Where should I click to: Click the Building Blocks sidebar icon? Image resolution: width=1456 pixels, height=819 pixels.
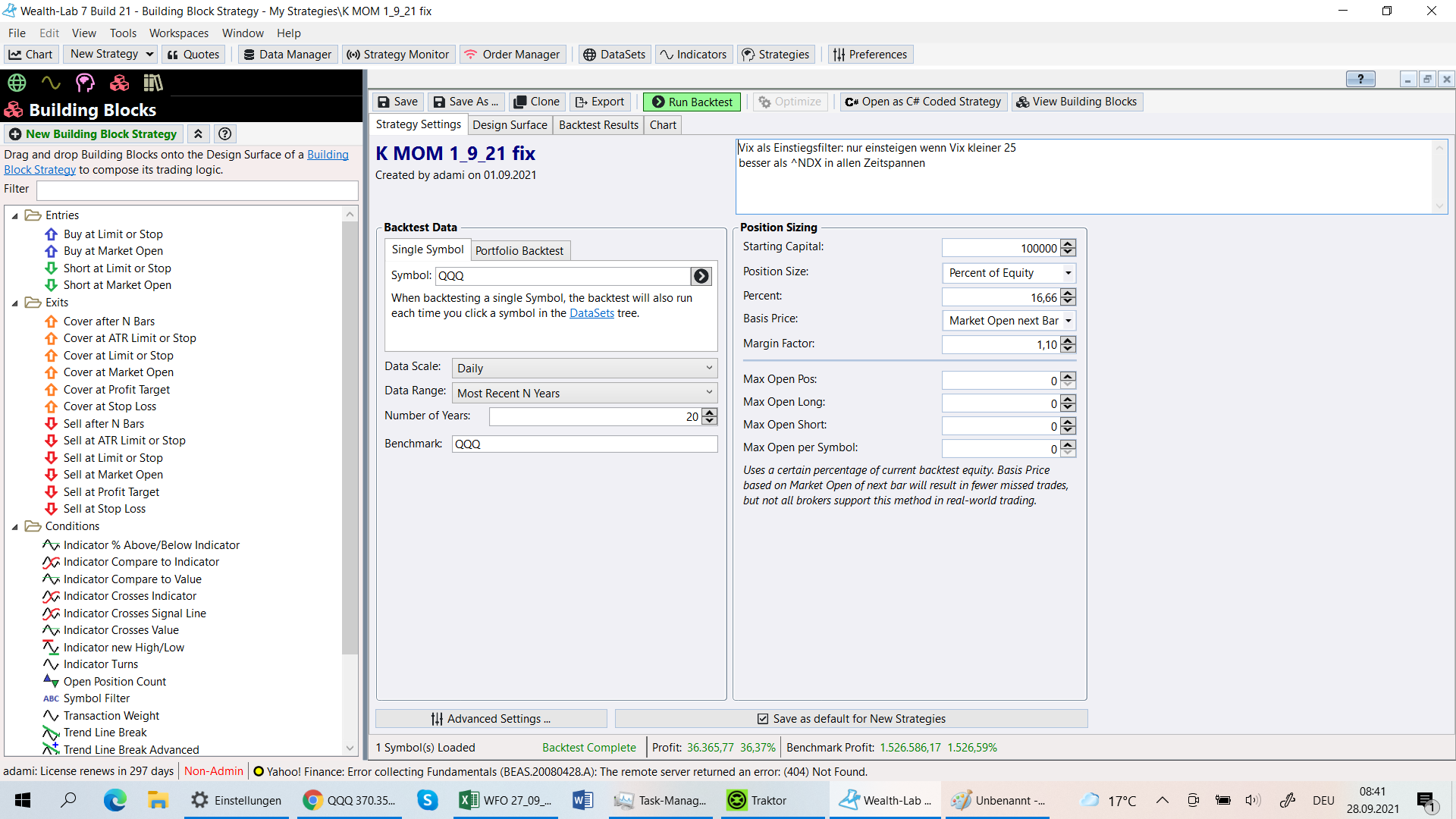(x=119, y=83)
